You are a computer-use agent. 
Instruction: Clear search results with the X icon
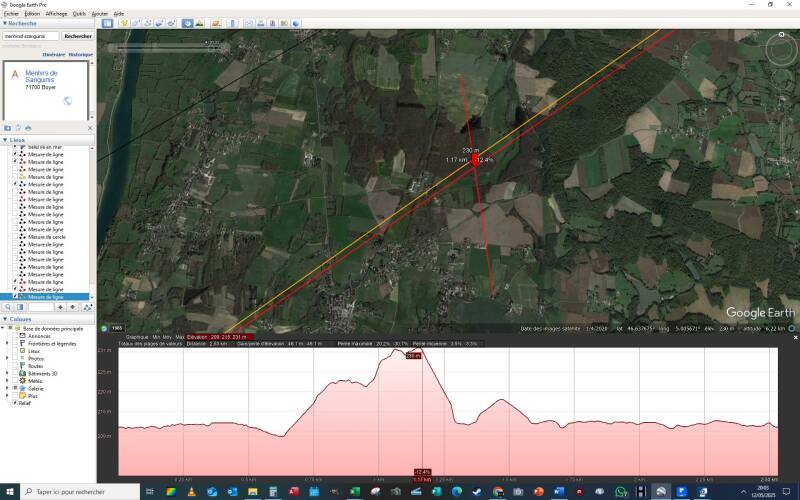[90, 128]
